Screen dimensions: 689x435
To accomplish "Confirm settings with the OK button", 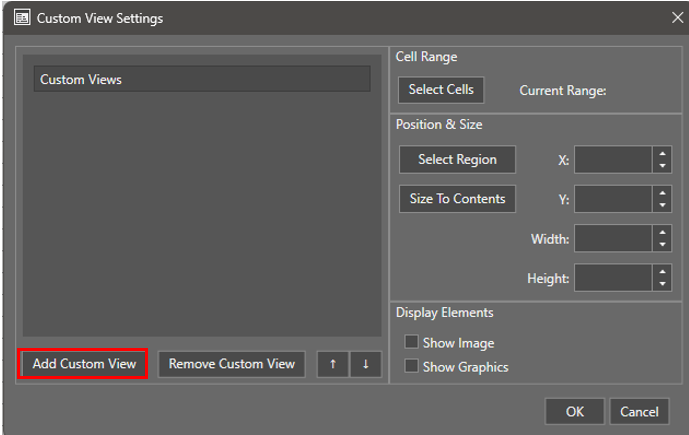I will coord(574,411).
